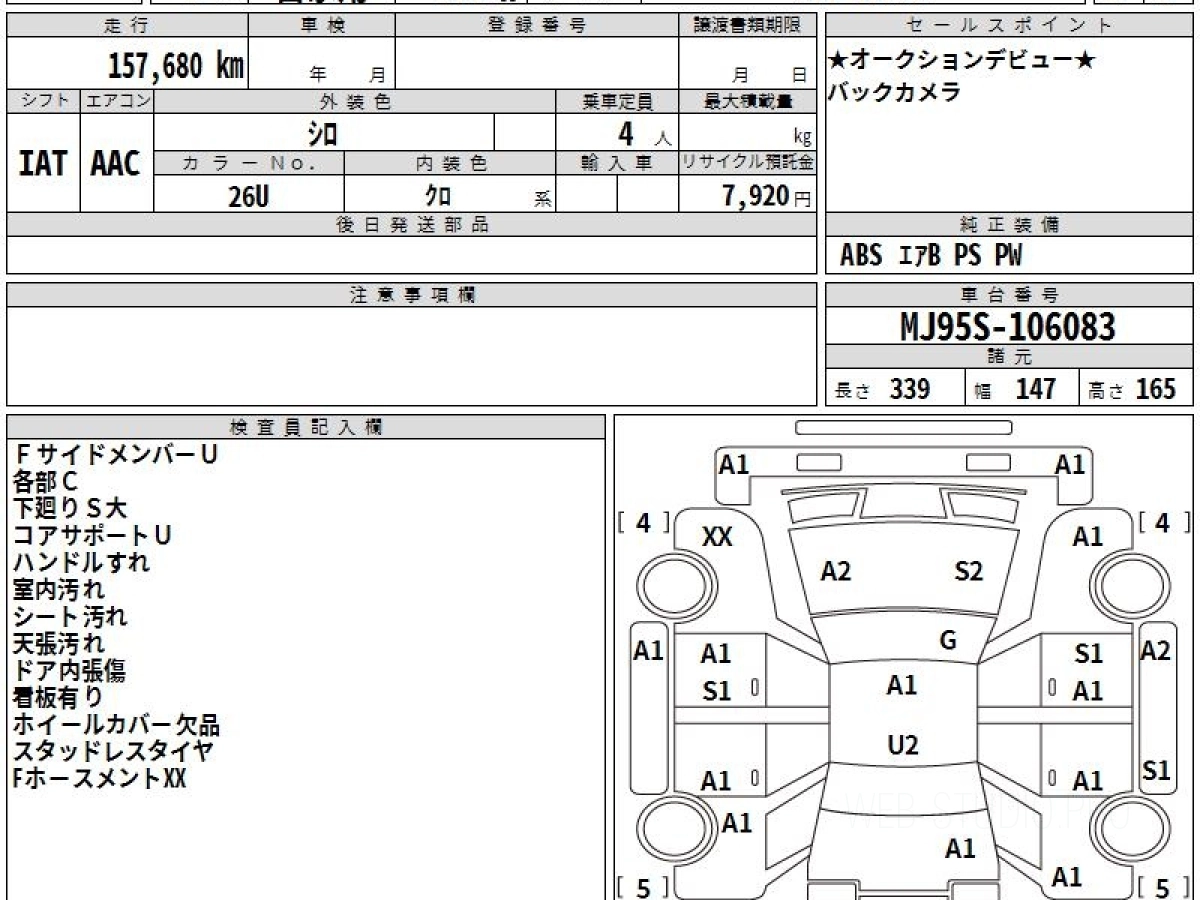The image size is (1200, 900).
Task: Click the 乗車定員 header cell
Action: pos(617,101)
